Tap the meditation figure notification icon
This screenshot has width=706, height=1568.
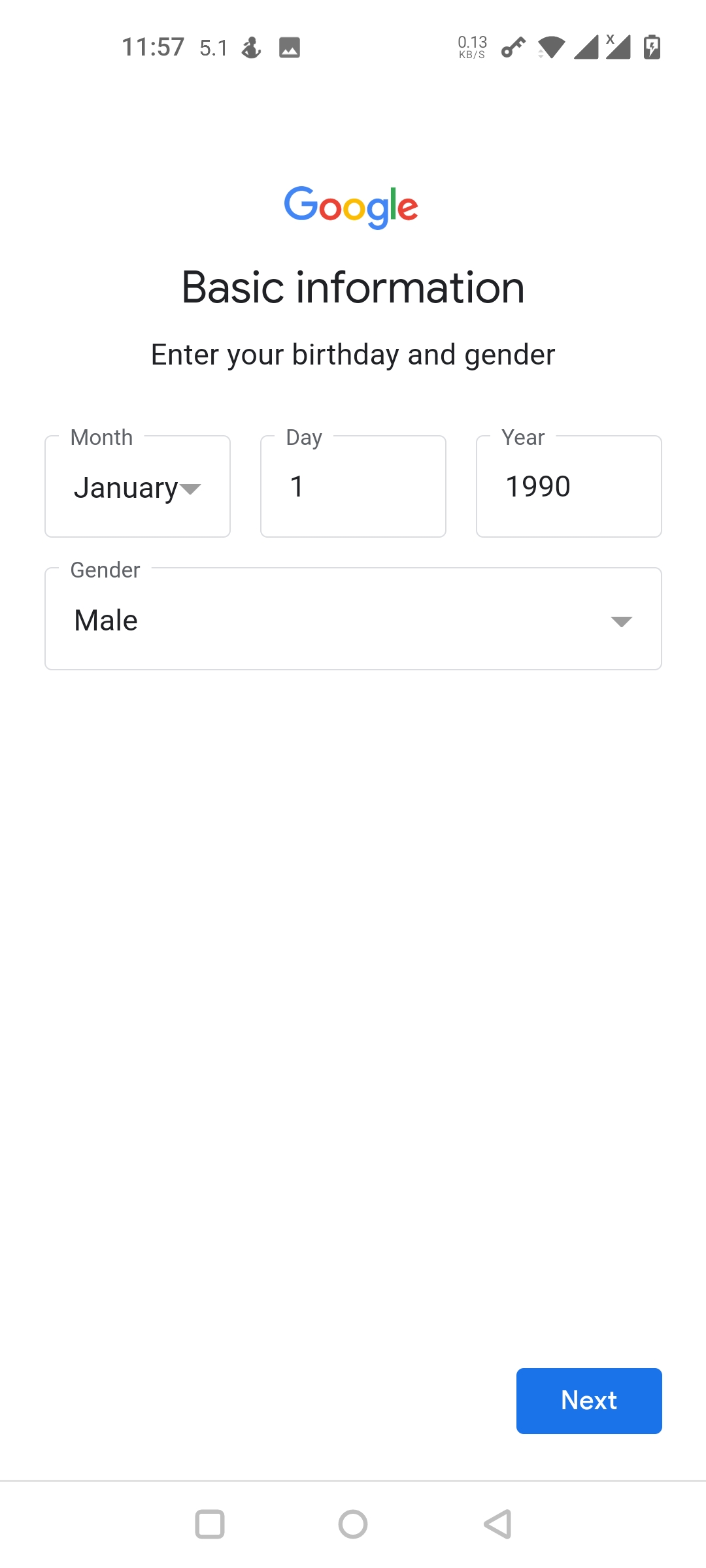pyautogui.click(x=252, y=47)
